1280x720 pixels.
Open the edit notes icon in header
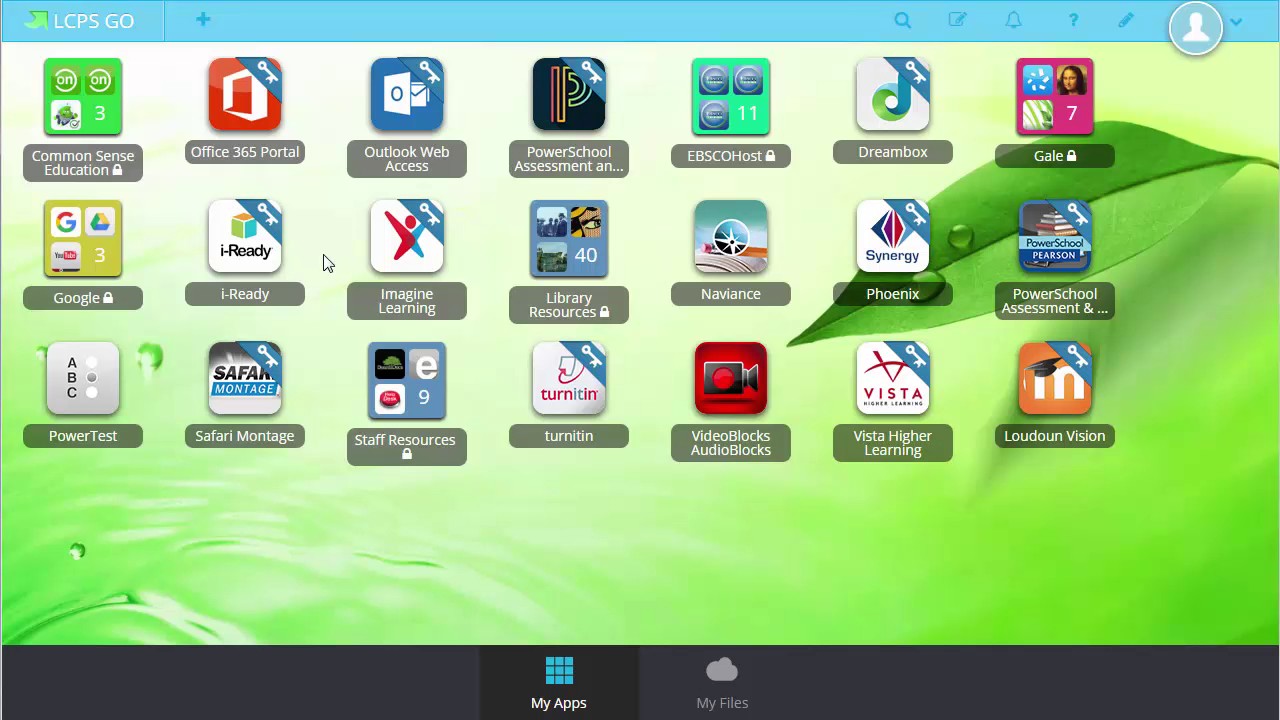958,20
